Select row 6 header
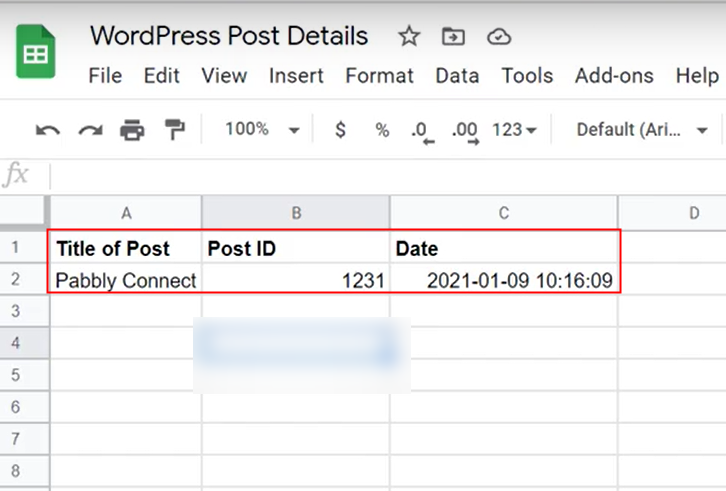Image resolution: width=726 pixels, height=491 pixels. point(24,407)
